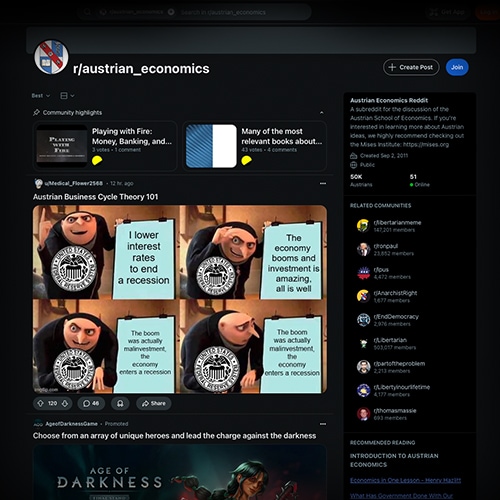Click the Austrian Economics Reddit sidebar heading
The height and width of the screenshot is (500, 500).
click(389, 100)
